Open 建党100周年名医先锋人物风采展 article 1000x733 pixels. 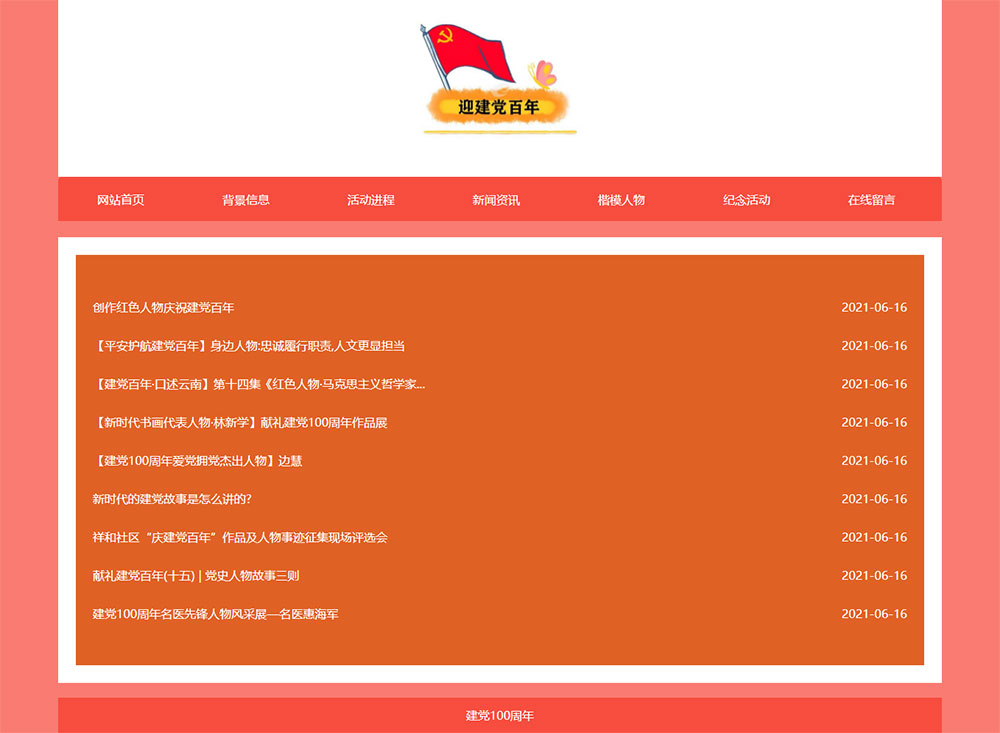pyautogui.click(x=216, y=614)
